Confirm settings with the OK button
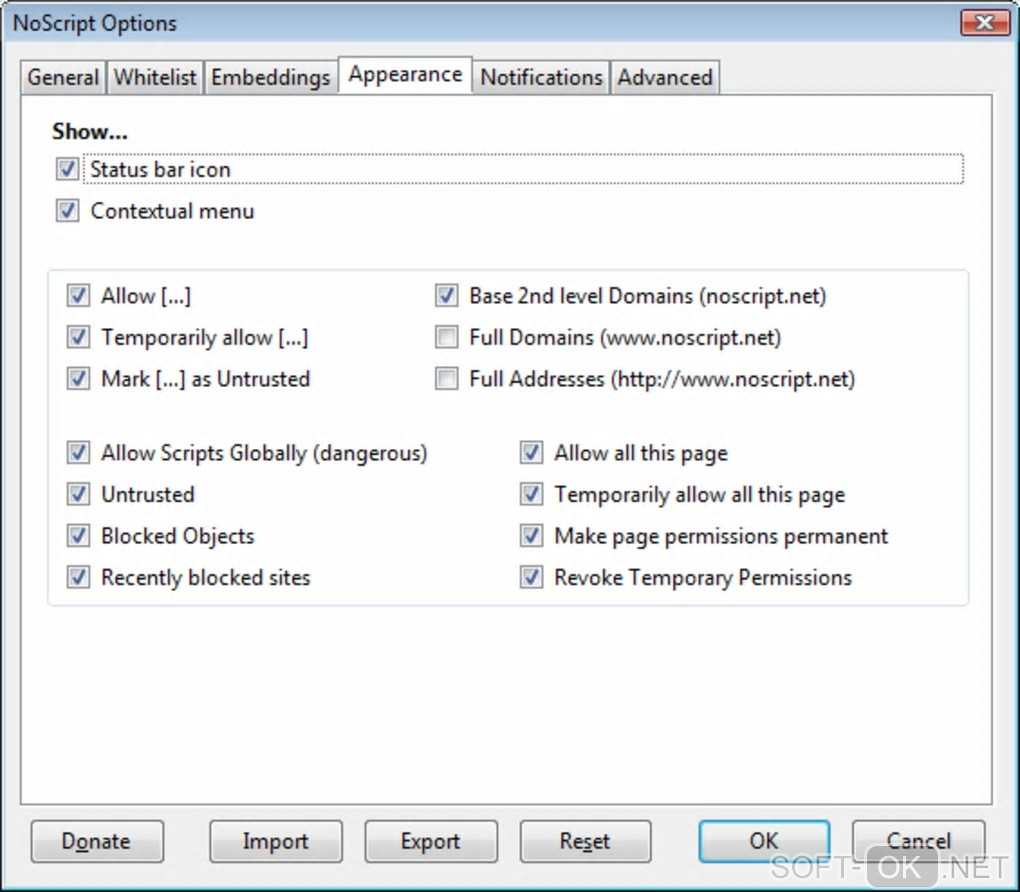 (x=763, y=841)
